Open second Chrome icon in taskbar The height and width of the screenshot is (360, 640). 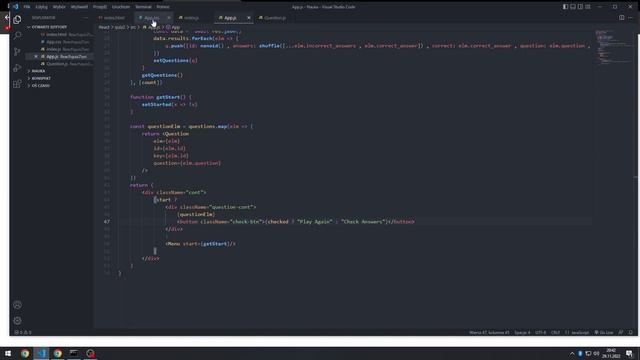[58, 353]
